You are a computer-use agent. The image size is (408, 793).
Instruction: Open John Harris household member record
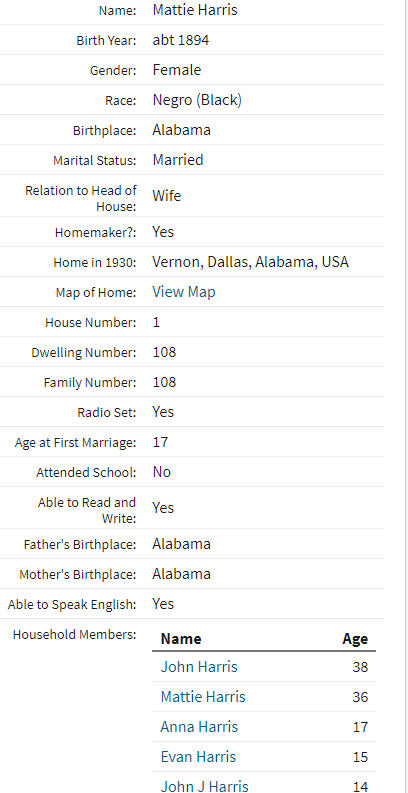pyautogui.click(x=199, y=667)
